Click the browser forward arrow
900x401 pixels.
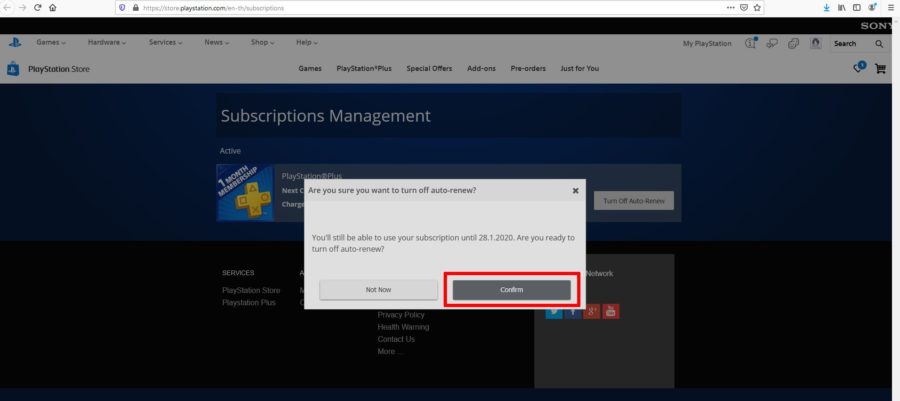click(22, 7)
